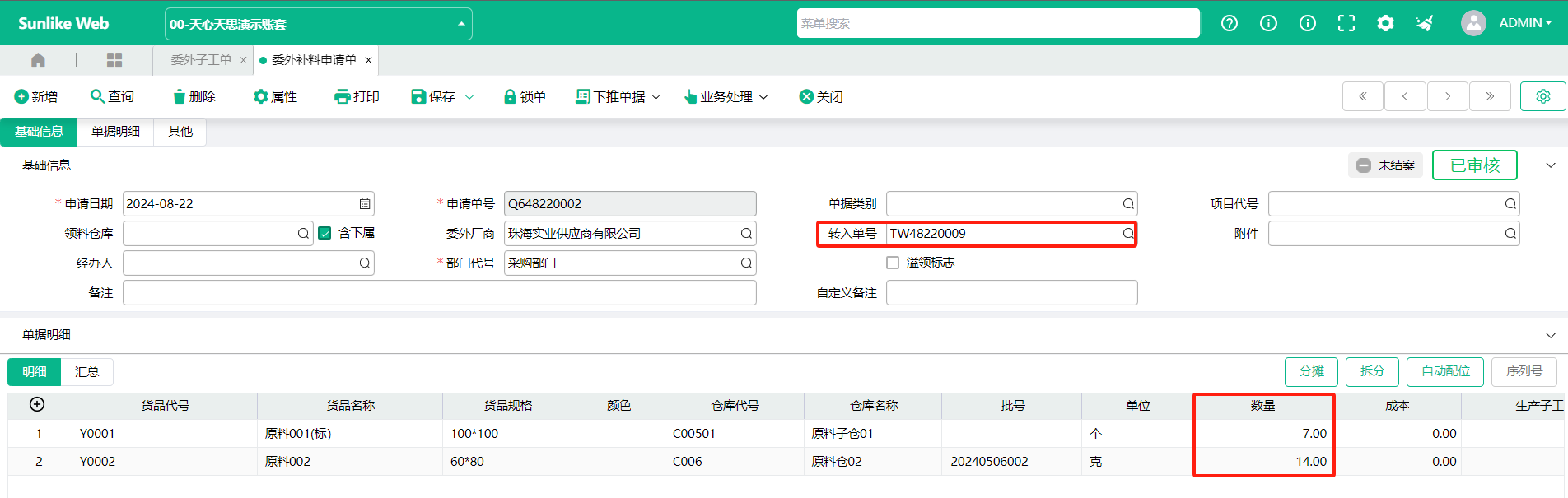This screenshot has height=498, width=1568.
Task: Click the 备注 input field
Action: 440,293
